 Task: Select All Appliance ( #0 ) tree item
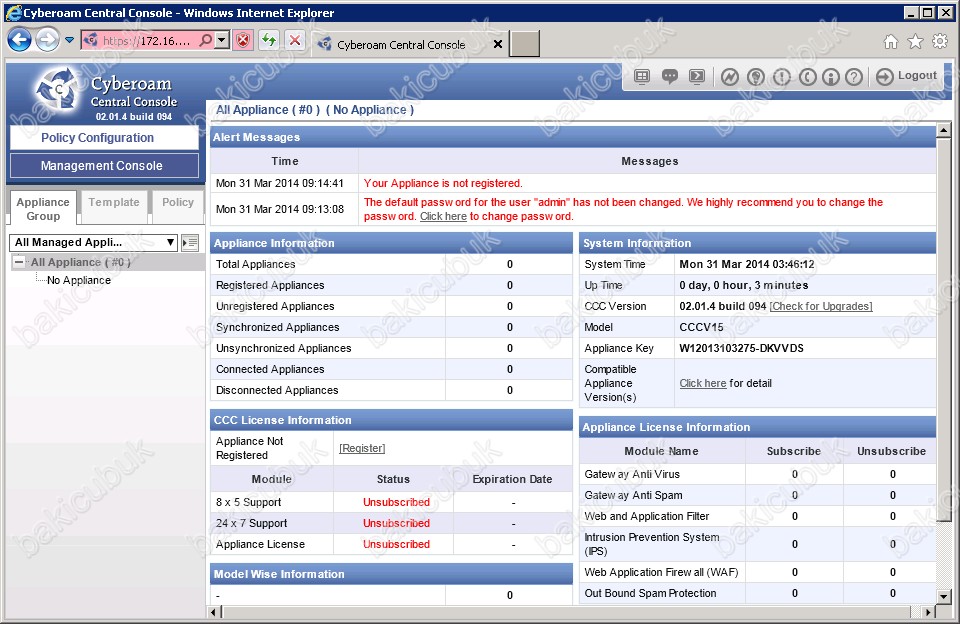point(81,262)
